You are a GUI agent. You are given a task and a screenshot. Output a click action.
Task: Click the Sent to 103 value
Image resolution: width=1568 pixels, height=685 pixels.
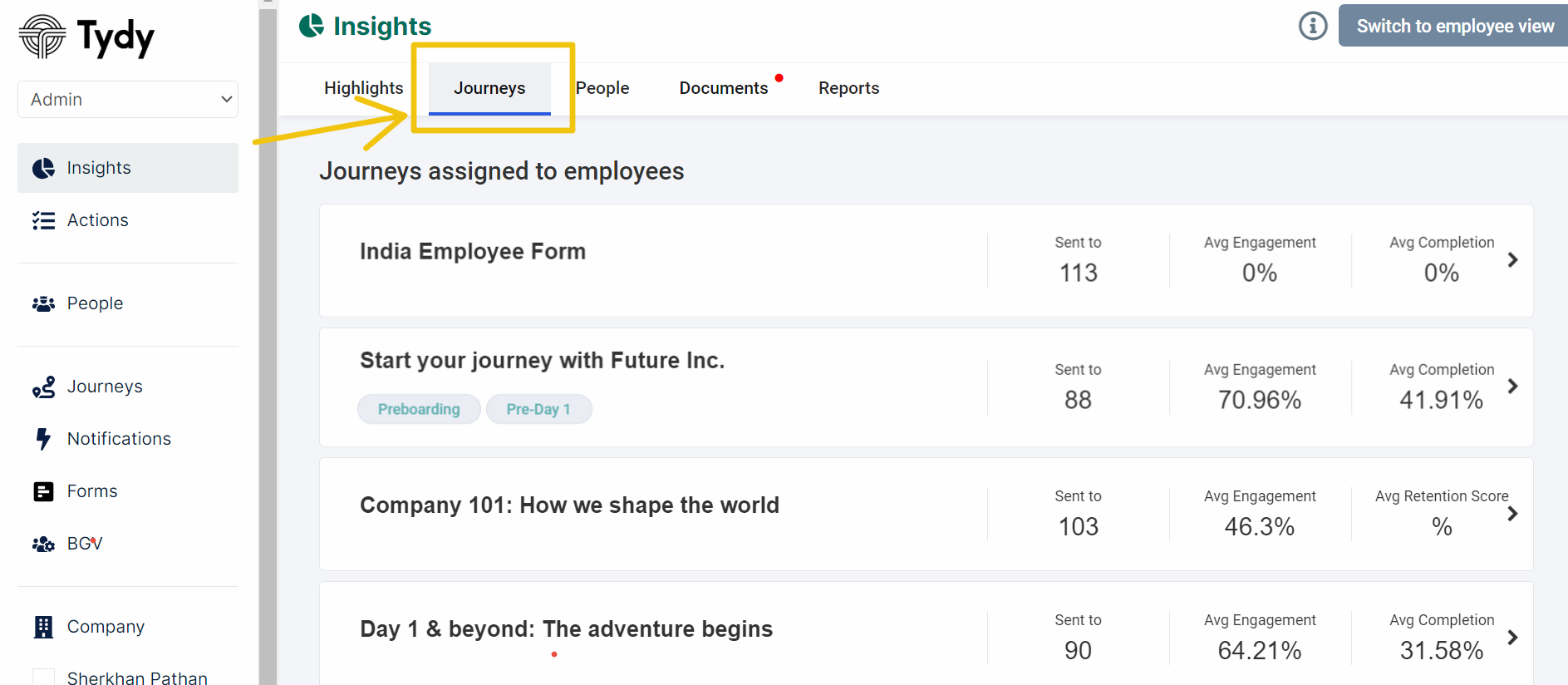tap(1078, 526)
